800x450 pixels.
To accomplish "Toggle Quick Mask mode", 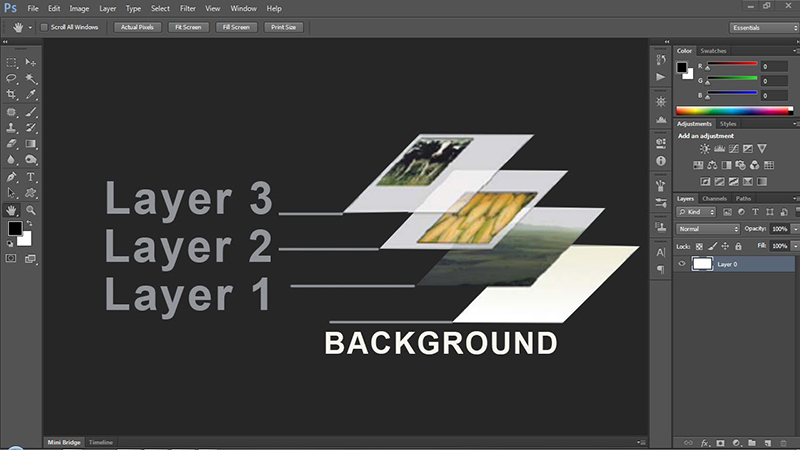I will [11, 259].
